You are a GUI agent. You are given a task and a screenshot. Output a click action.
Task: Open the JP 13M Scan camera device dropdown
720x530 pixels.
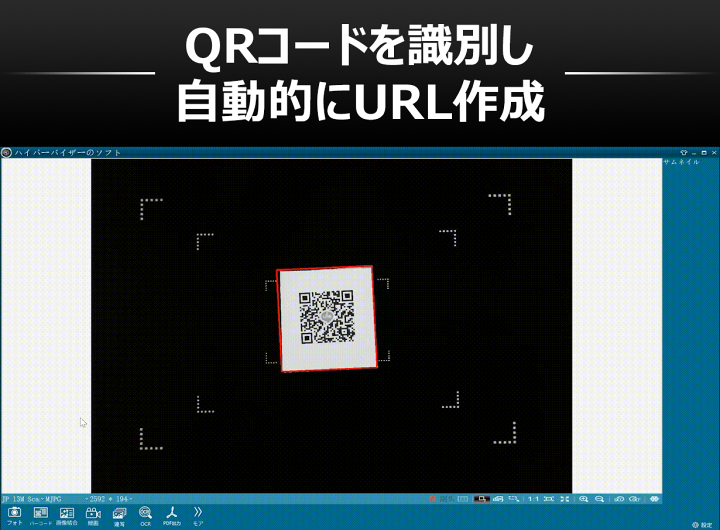click(x=21, y=499)
